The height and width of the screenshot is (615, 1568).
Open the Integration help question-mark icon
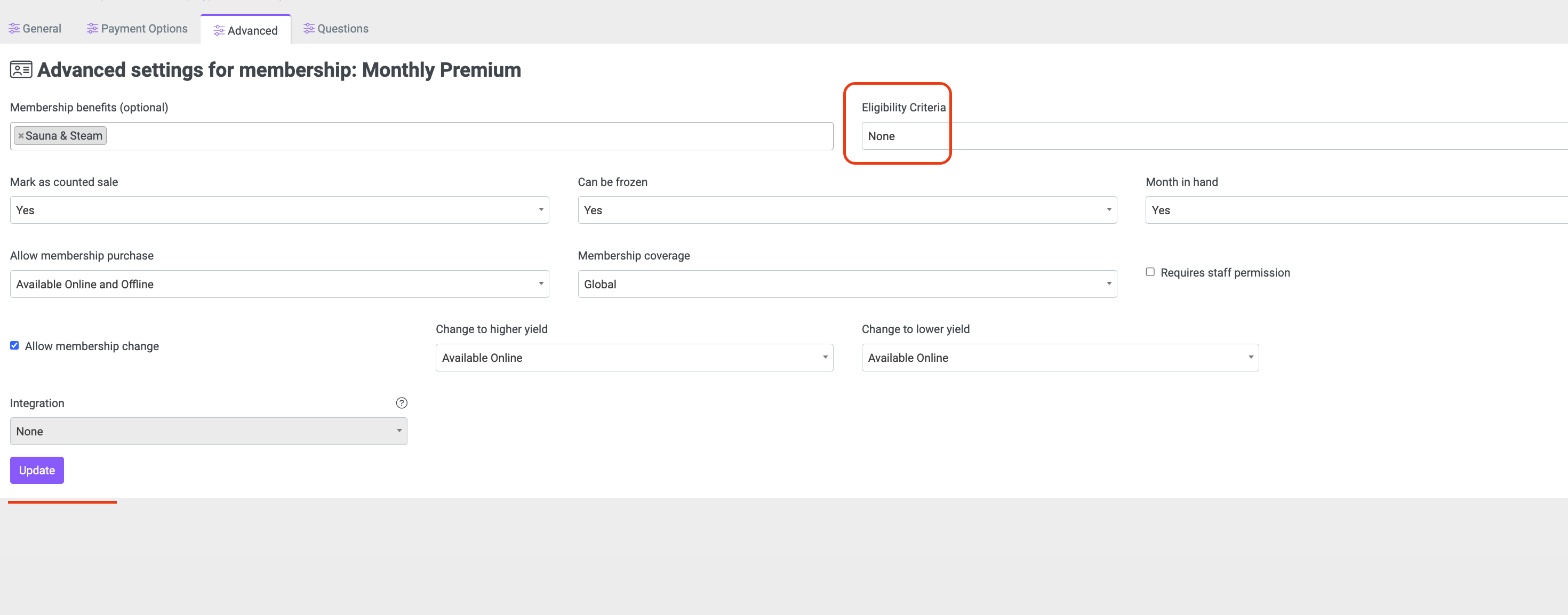click(402, 403)
